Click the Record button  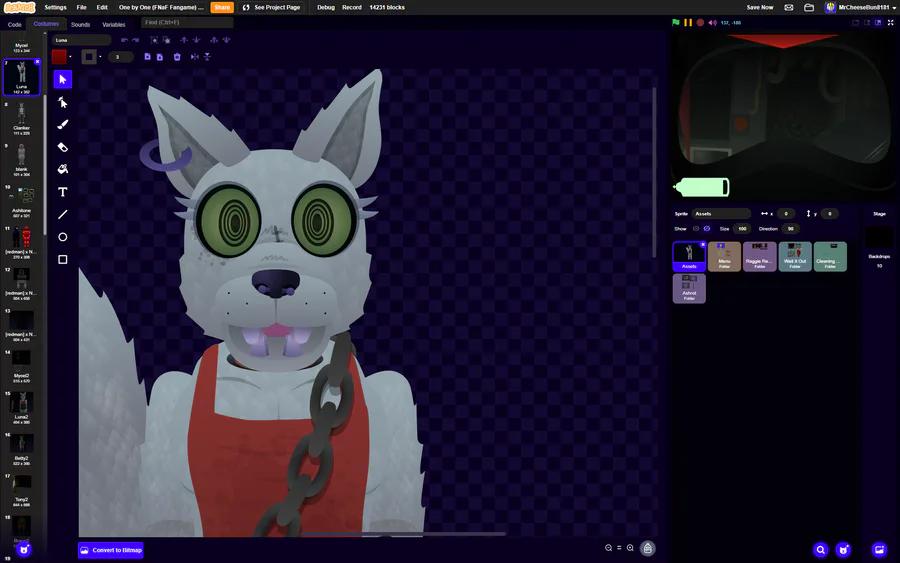click(352, 7)
